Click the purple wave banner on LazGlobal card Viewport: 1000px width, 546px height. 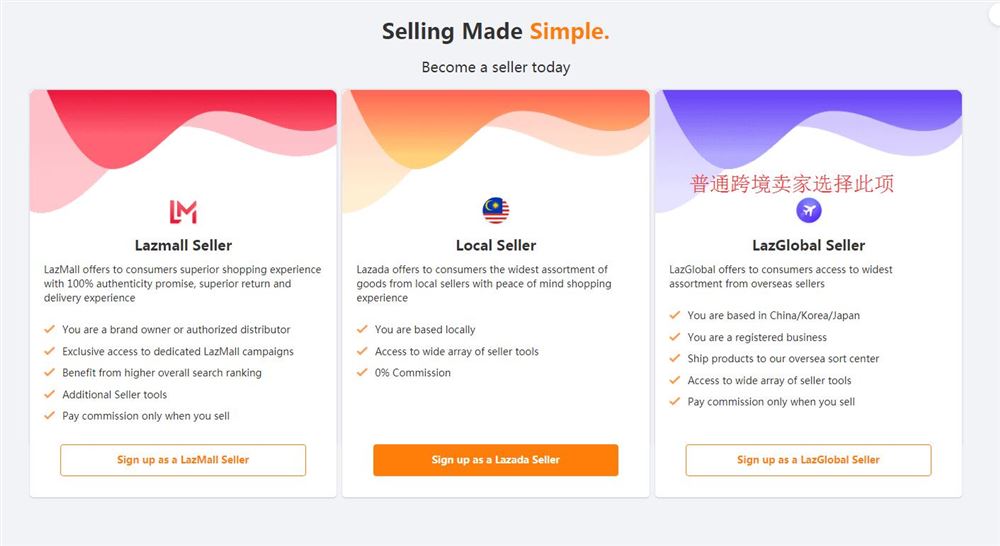tap(809, 128)
